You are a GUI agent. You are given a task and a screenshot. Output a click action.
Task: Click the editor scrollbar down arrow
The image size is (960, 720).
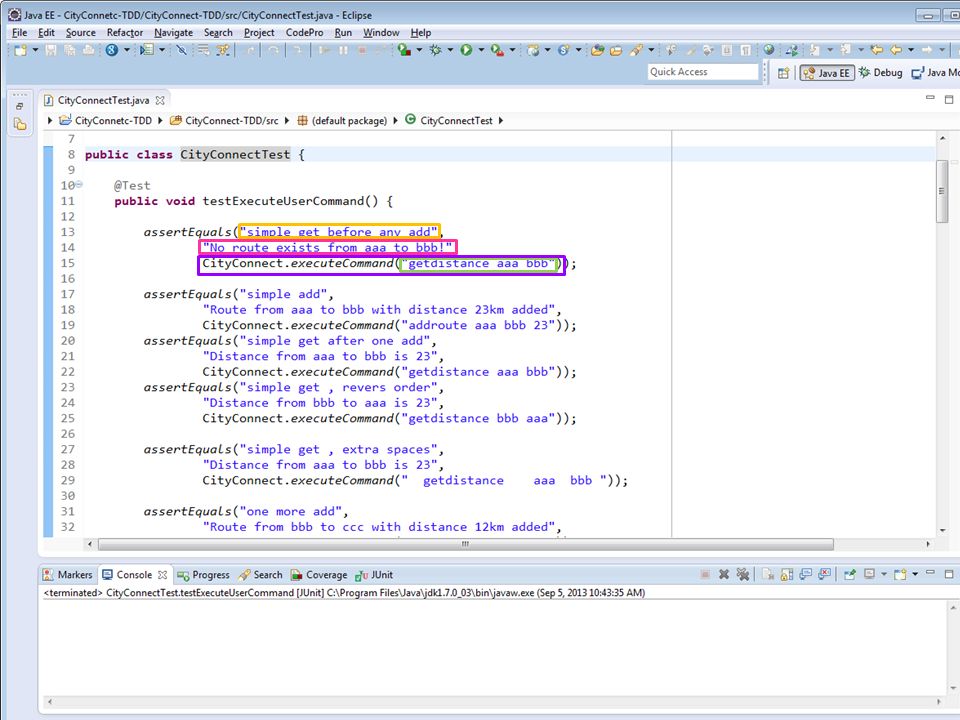942,530
